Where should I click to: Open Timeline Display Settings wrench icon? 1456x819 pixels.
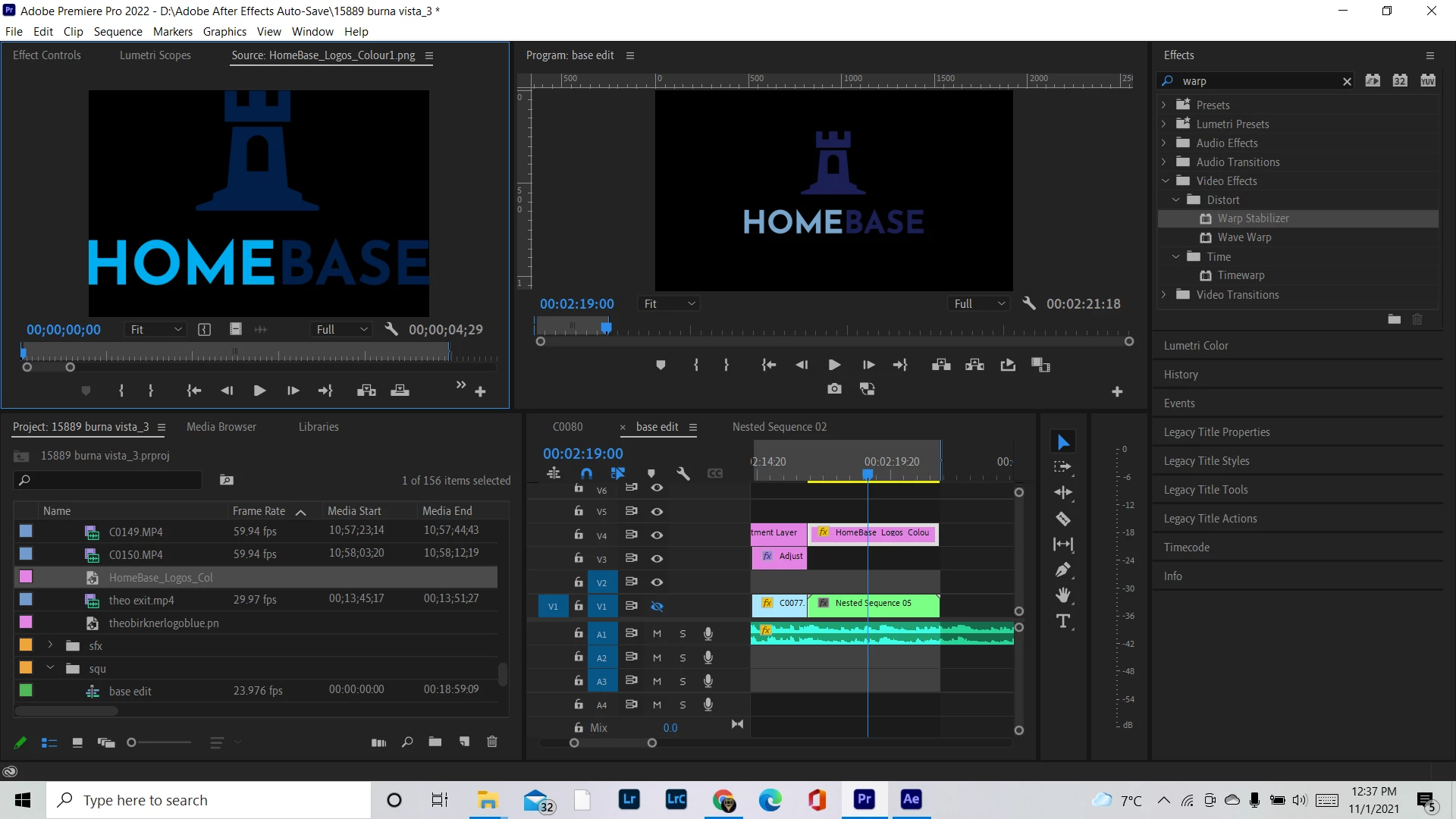(x=682, y=474)
